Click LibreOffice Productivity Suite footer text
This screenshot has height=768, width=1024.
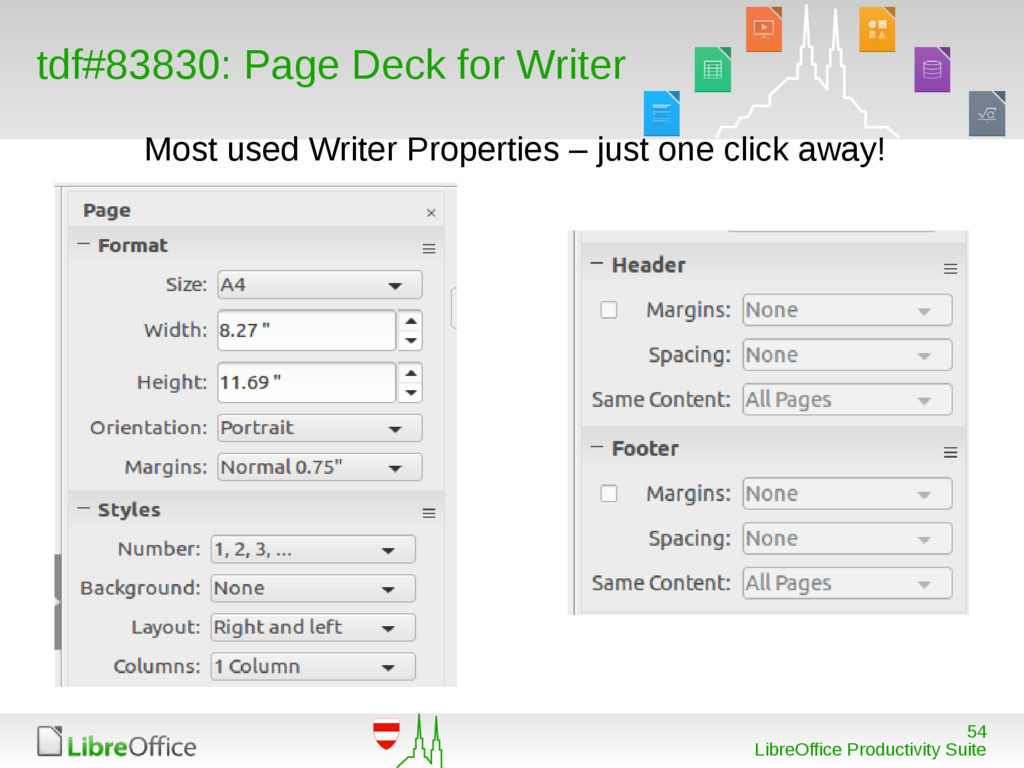pos(870,750)
